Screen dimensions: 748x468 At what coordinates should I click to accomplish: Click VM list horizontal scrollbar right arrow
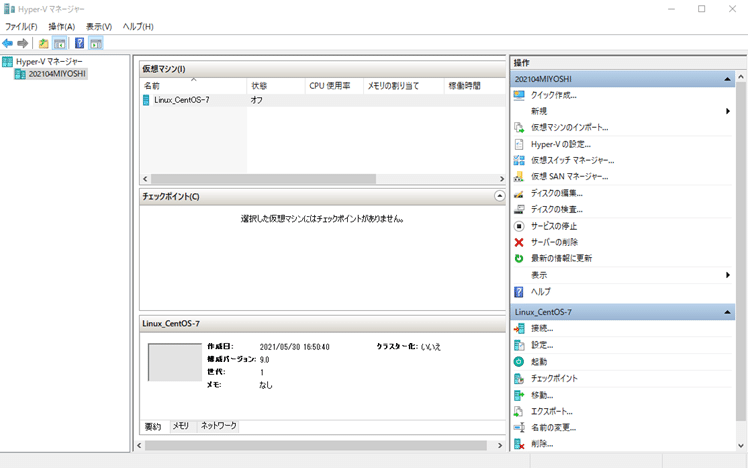click(501, 179)
